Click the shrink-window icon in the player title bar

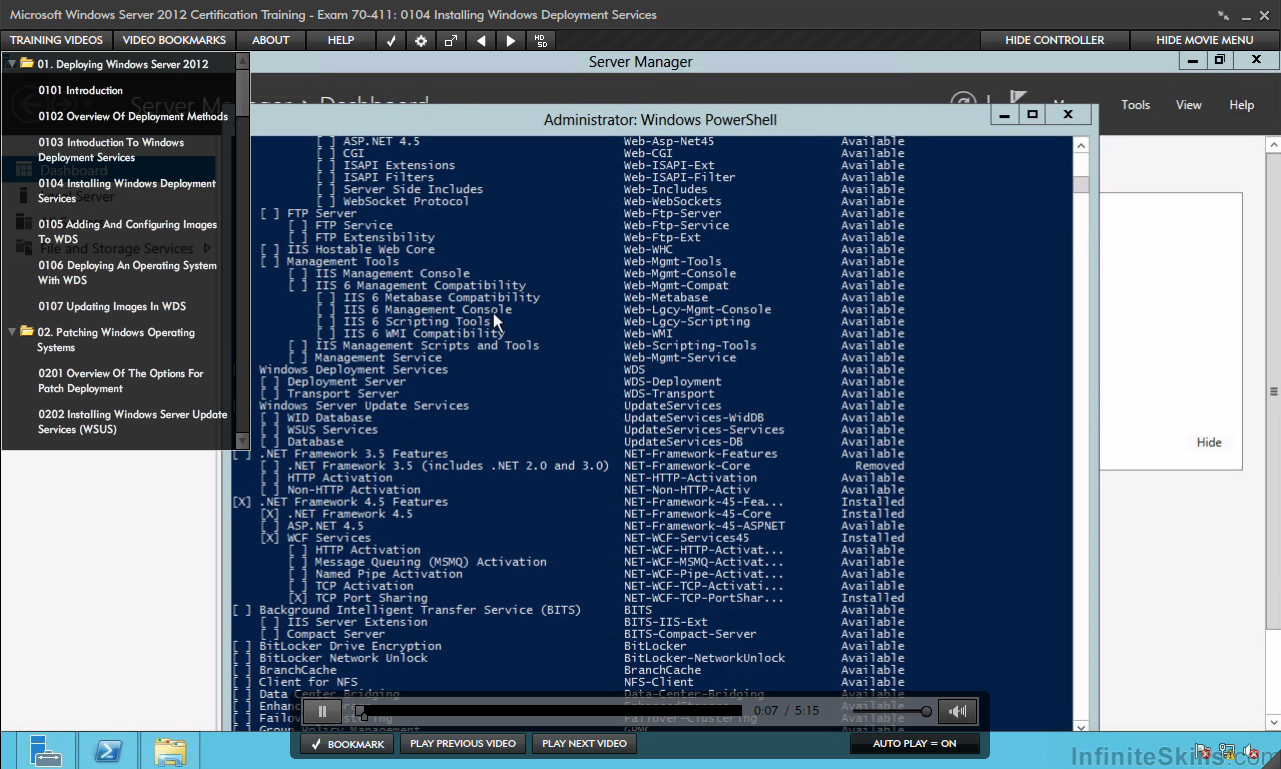pyautogui.click(x=1224, y=15)
